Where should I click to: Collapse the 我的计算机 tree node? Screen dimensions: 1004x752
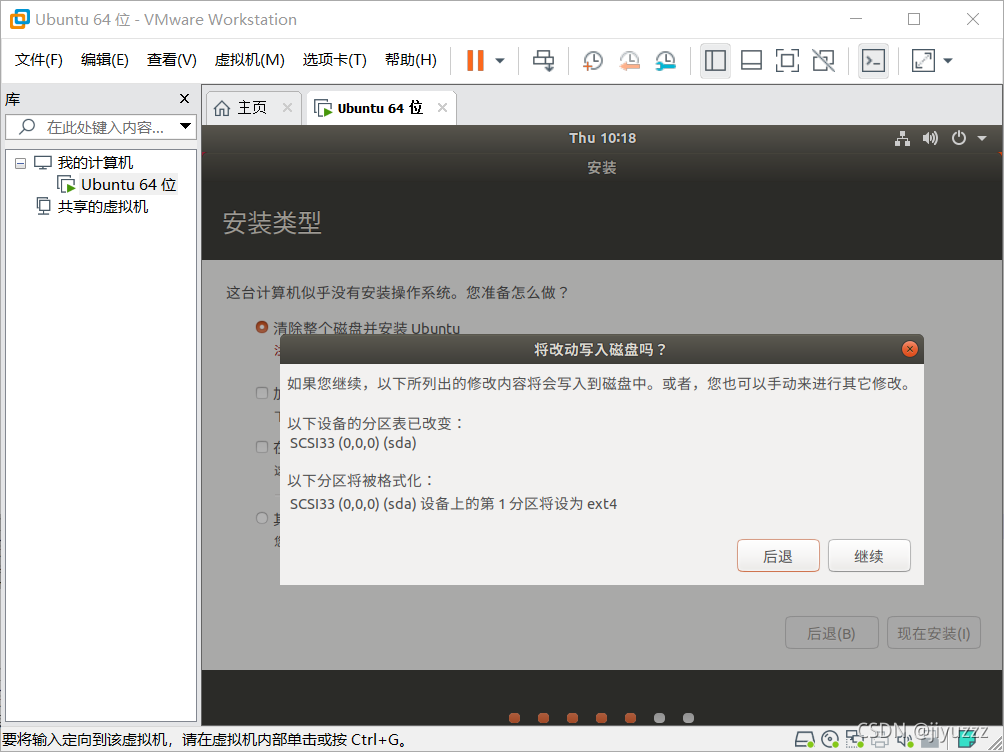click(20, 162)
